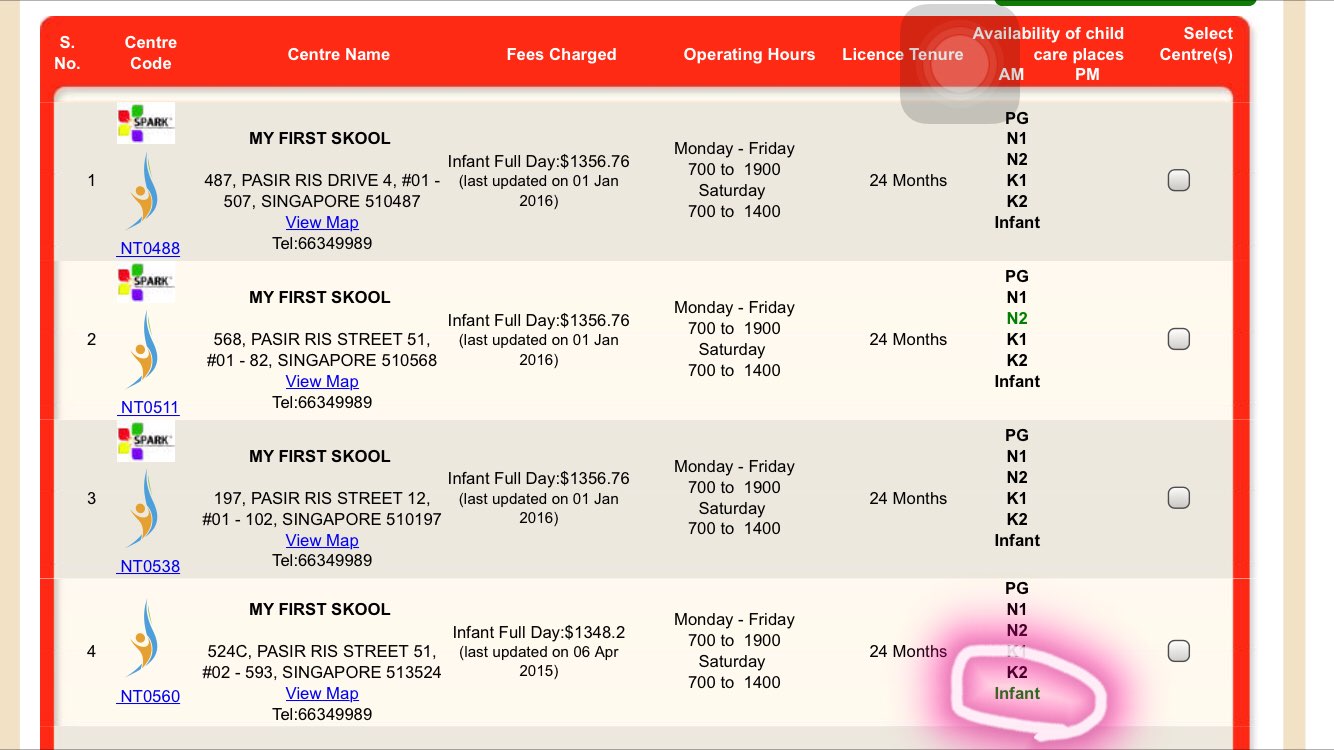This screenshot has width=1334, height=750.
Task: Click My First Skool logo for NT0488
Action: 144,192
